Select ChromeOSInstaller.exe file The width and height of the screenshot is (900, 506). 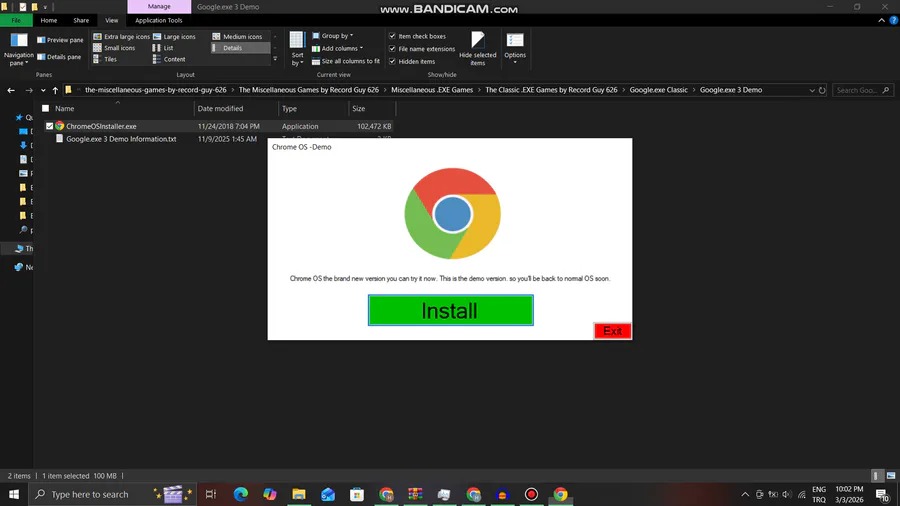[x=101, y=126]
